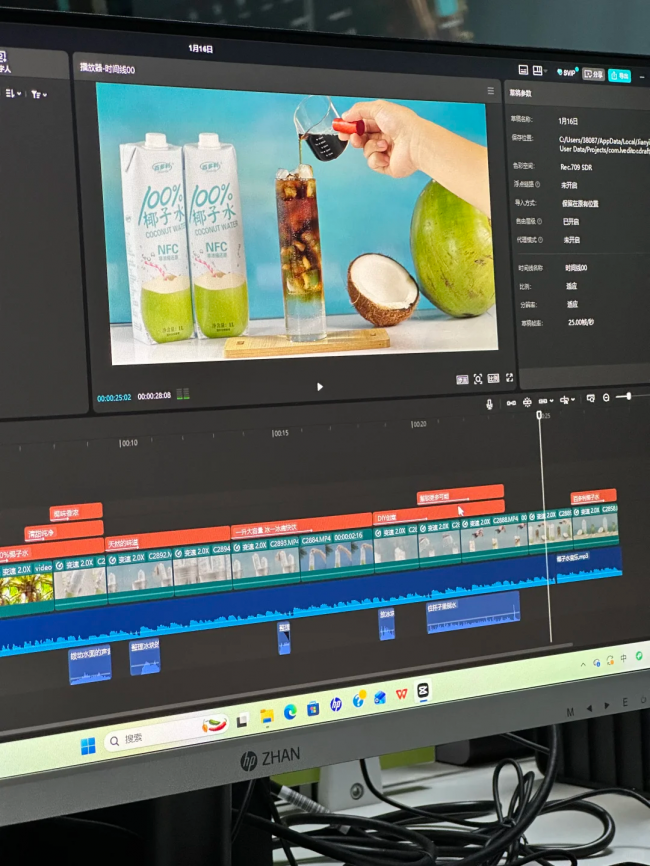Viewport: 650px width, 866px height.
Task: Click the preview zoom magnifier frame icon
Action: 478,379
